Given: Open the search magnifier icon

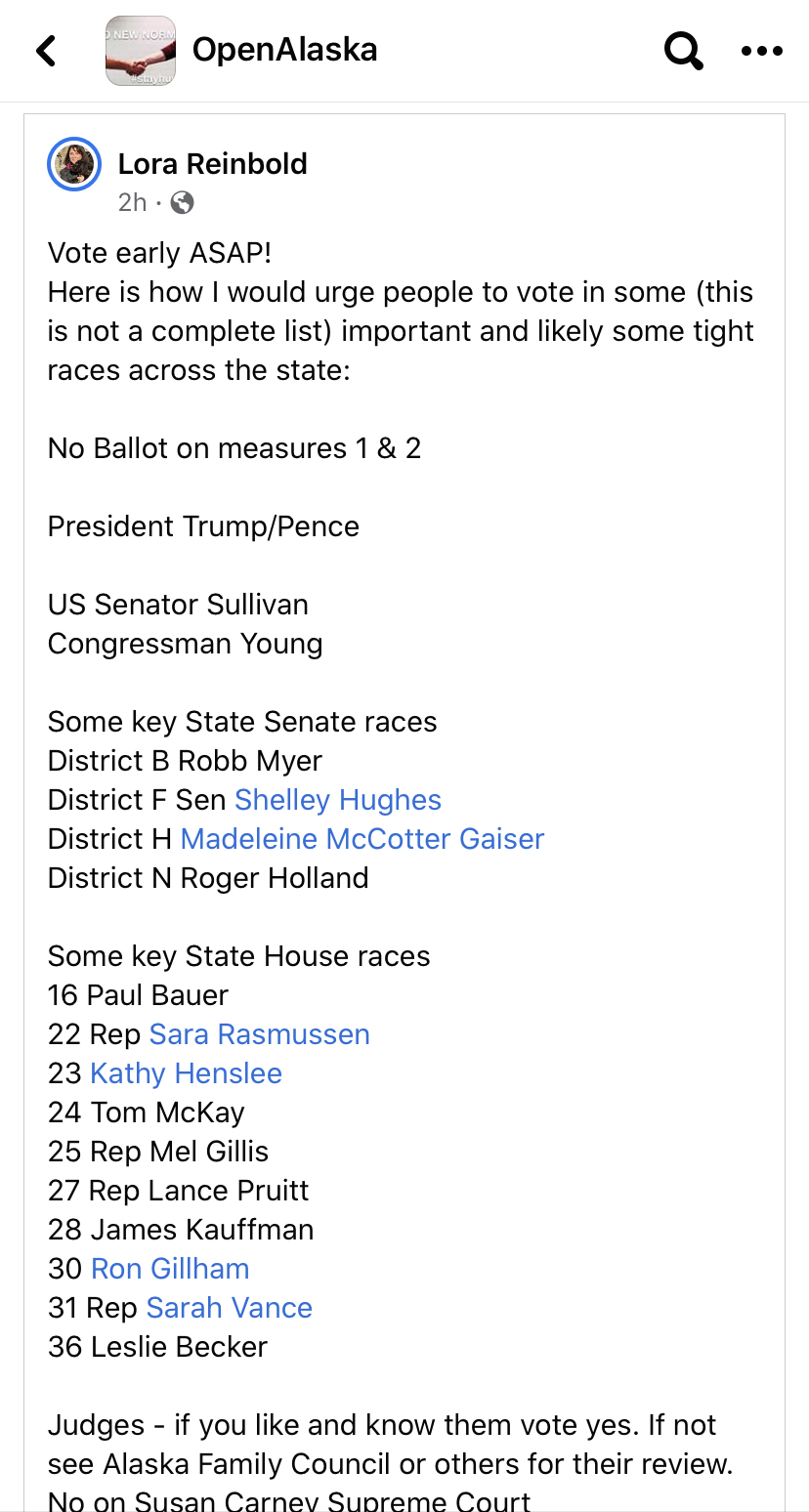Looking at the screenshot, I should 684,51.
